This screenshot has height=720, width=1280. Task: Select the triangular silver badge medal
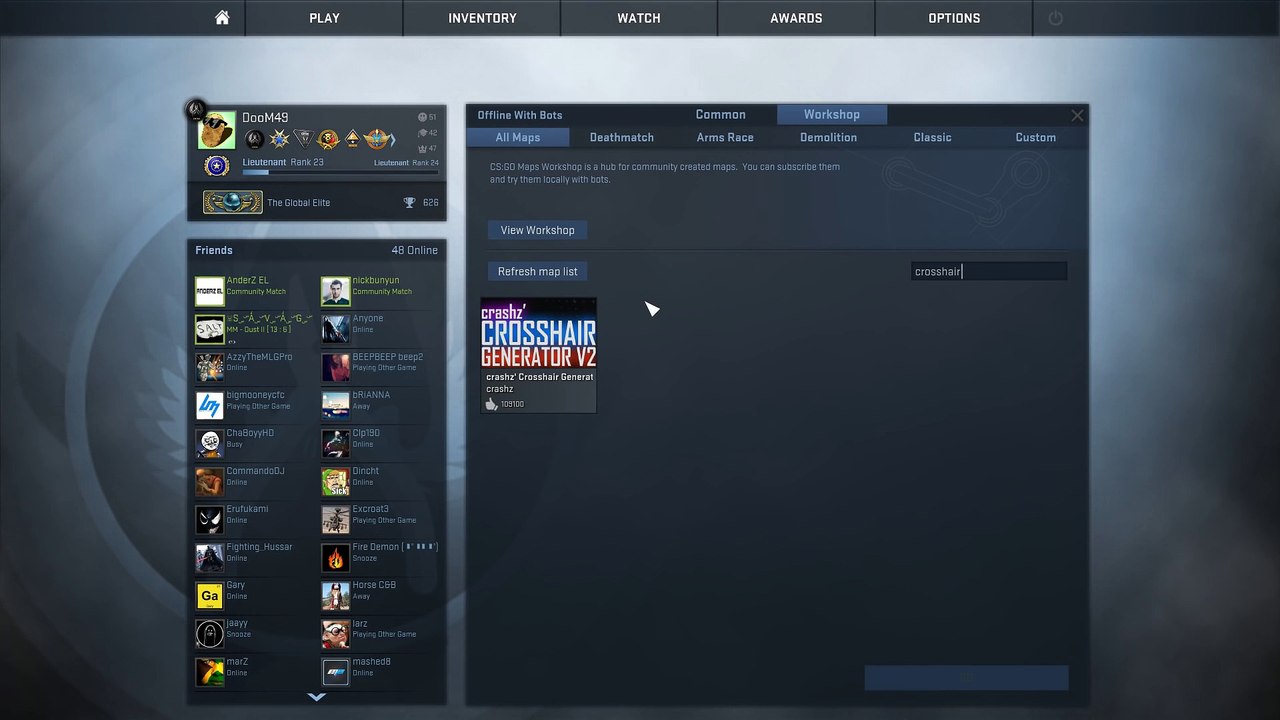(x=304, y=139)
